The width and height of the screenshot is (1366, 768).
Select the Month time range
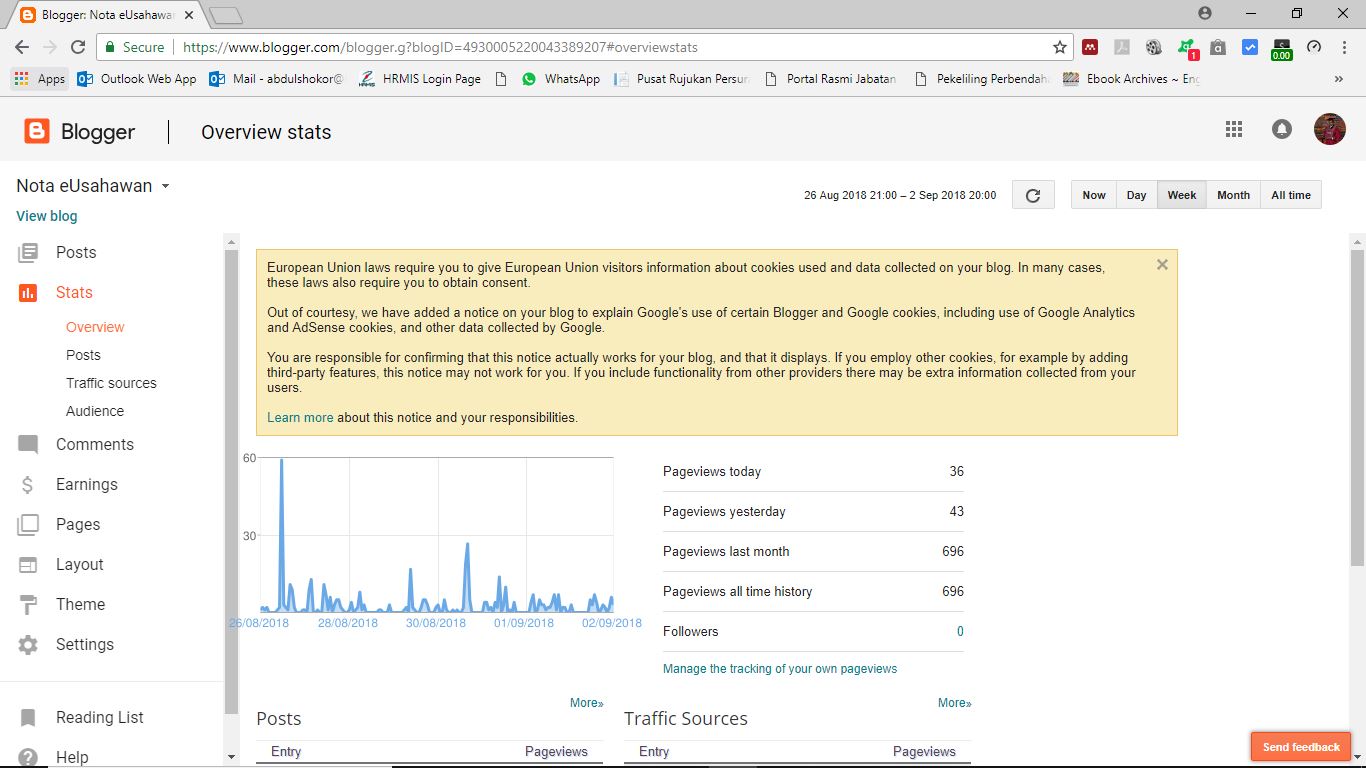click(x=1233, y=195)
